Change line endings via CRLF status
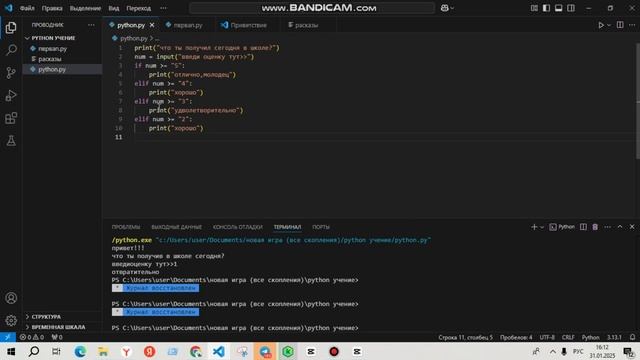This screenshot has width=640, height=360. [568, 338]
